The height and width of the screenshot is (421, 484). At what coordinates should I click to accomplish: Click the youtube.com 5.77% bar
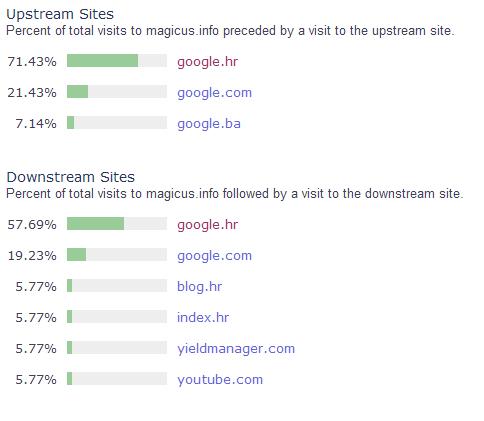pyautogui.click(x=117, y=379)
